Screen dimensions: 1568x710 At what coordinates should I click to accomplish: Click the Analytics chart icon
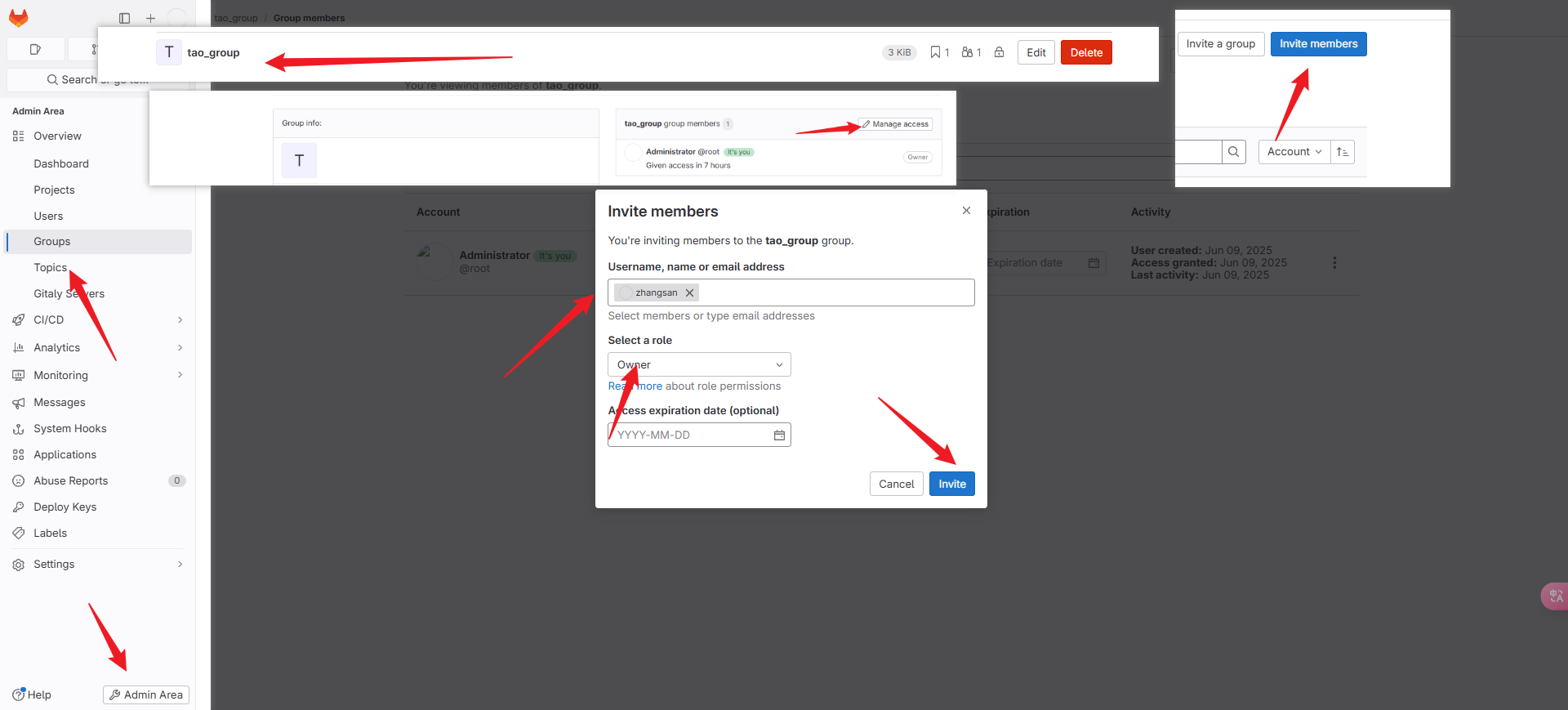click(19, 348)
